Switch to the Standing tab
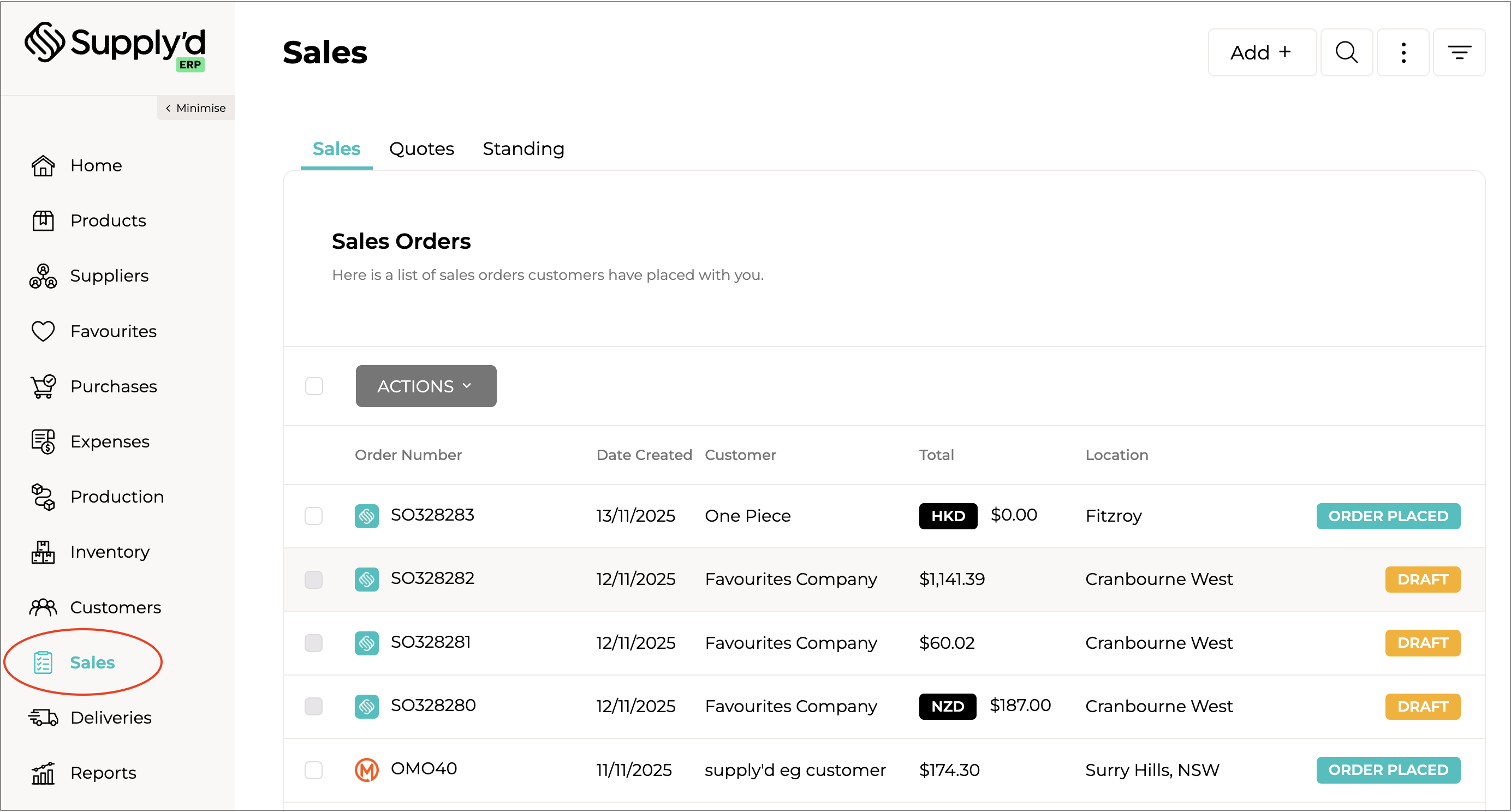The width and height of the screenshot is (1511, 812). point(523,149)
